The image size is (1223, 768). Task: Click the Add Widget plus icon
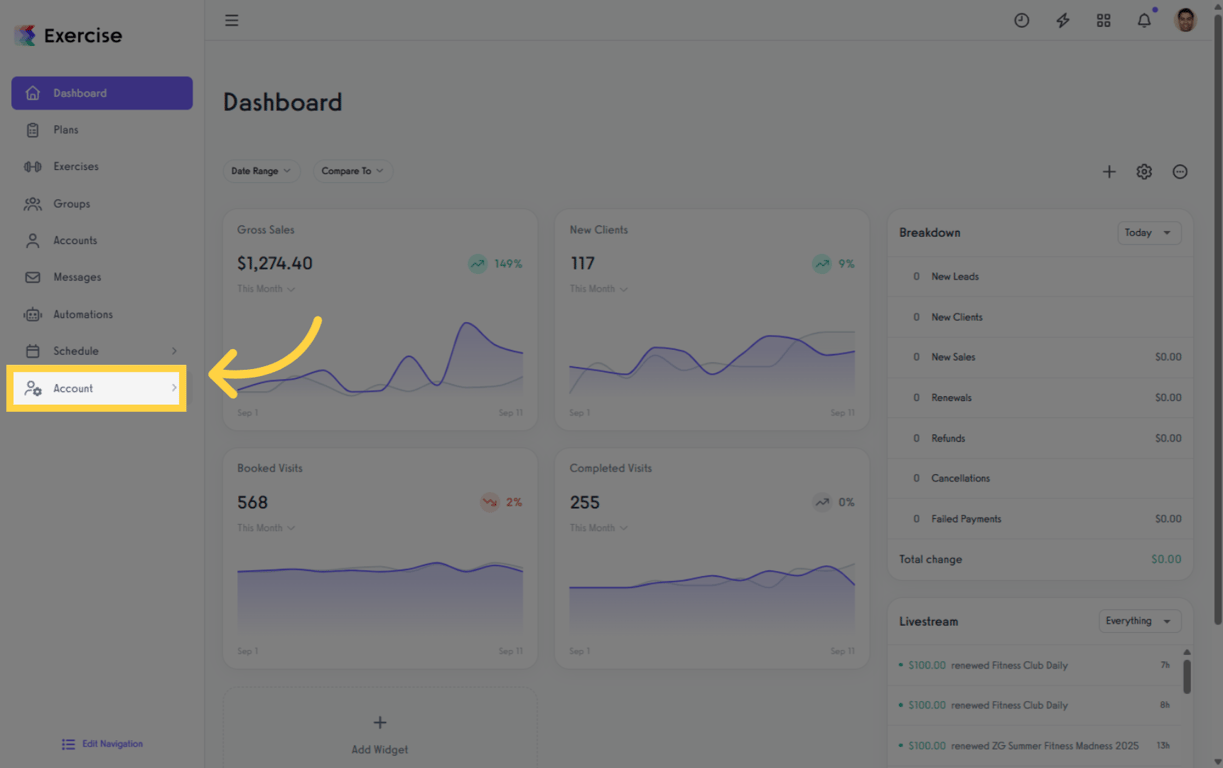[x=380, y=722]
